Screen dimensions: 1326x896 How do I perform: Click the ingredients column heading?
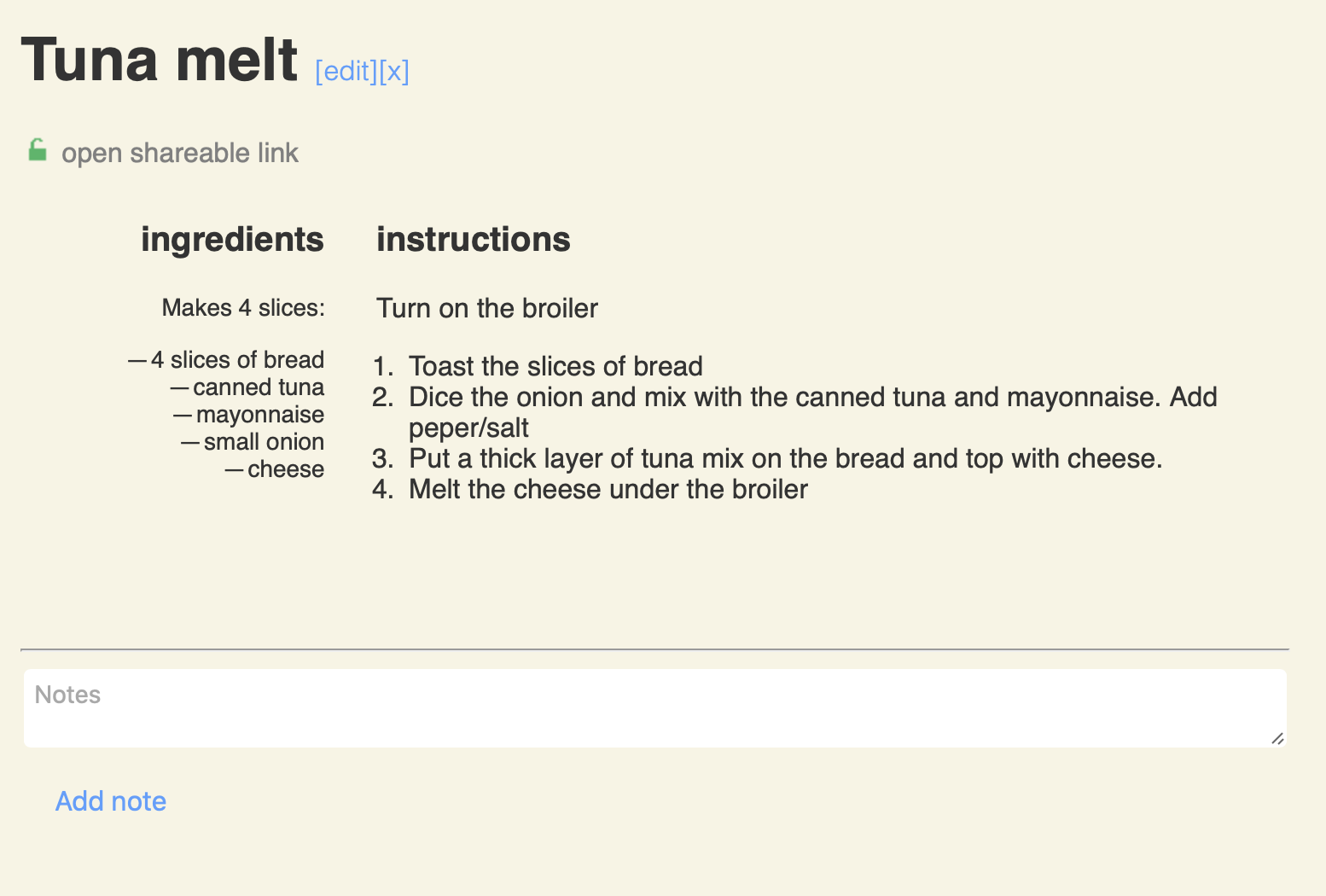[x=232, y=240]
